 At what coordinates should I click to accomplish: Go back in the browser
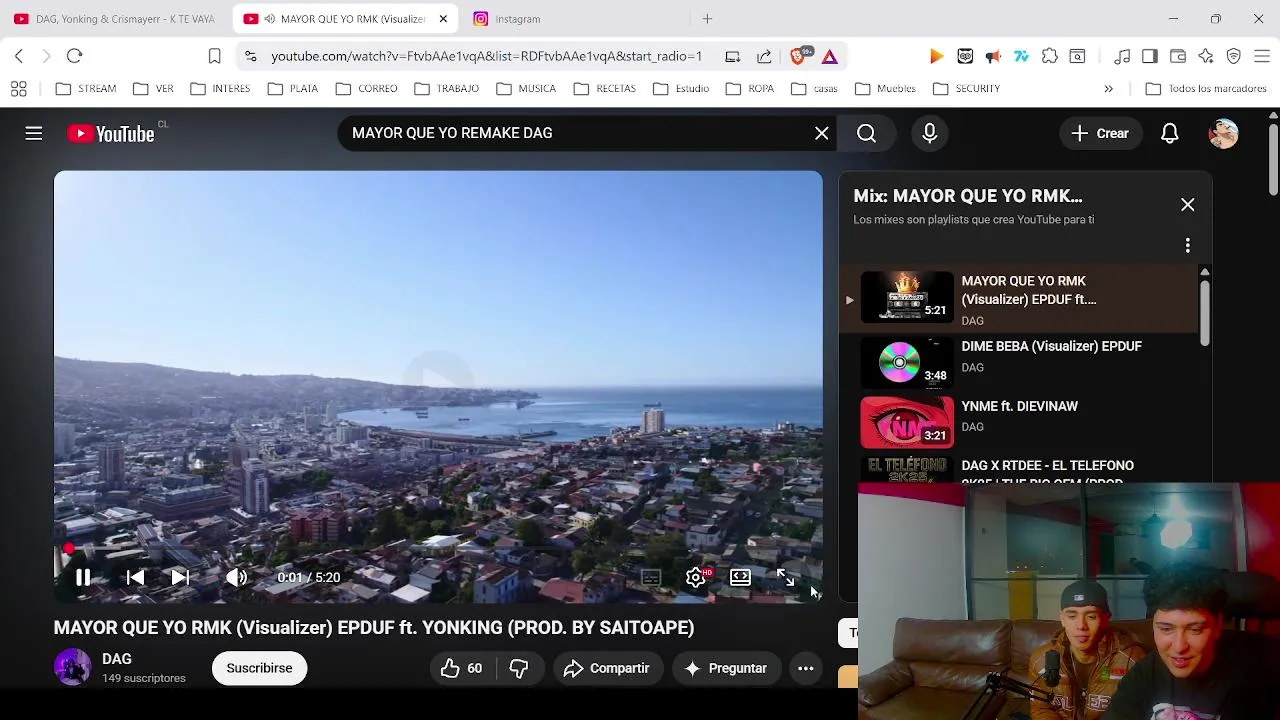click(19, 56)
